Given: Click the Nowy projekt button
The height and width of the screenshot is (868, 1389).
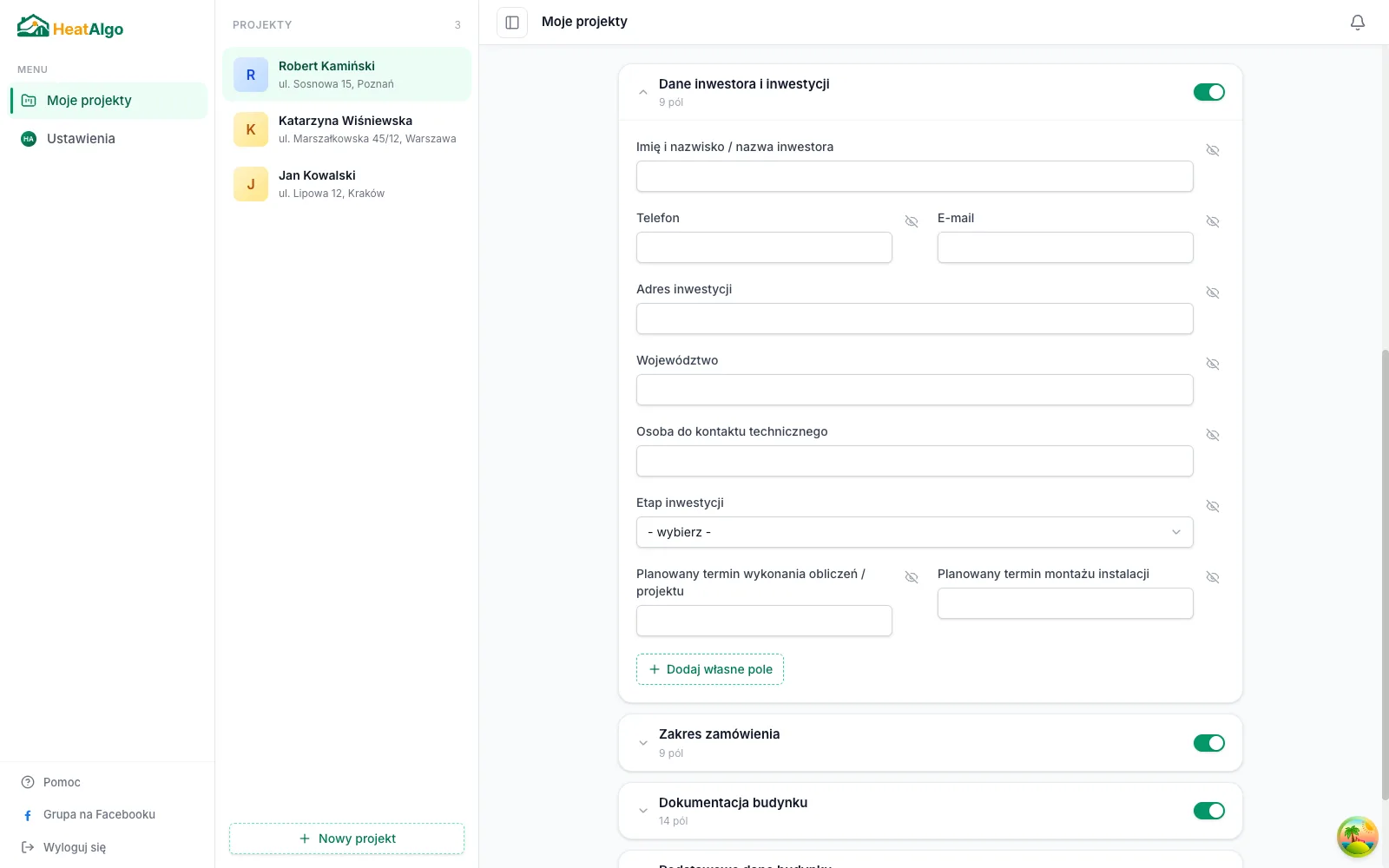Looking at the screenshot, I should coord(346,838).
